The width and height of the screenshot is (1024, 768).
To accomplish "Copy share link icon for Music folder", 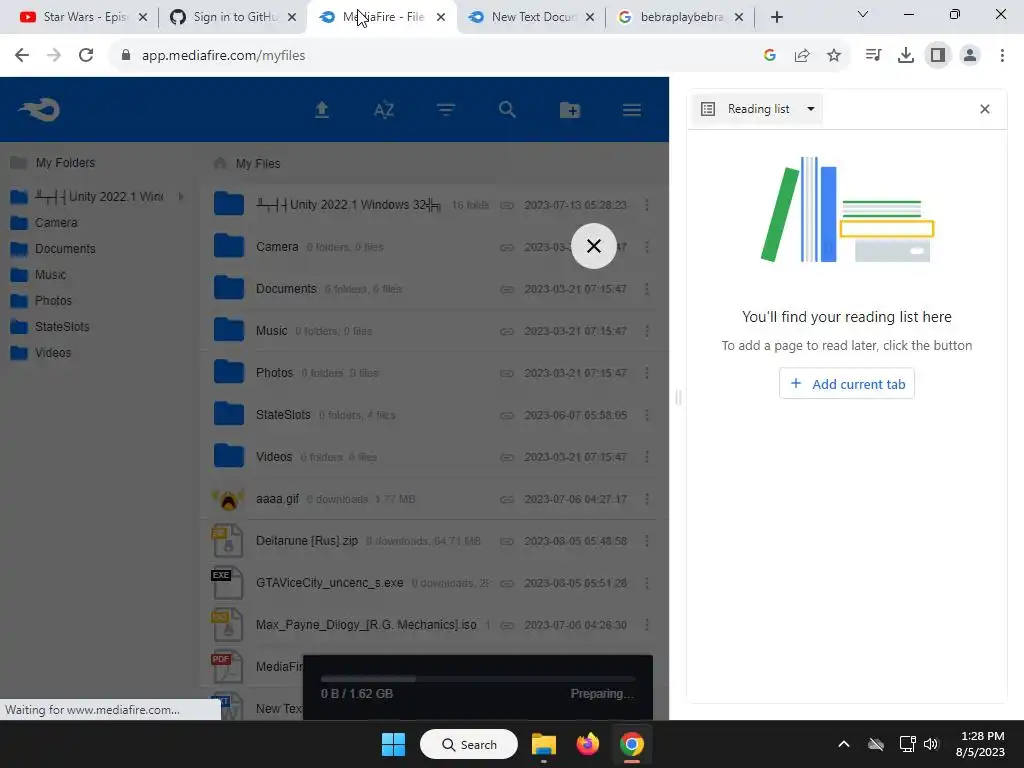I will pyautogui.click(x=507, y=332).
